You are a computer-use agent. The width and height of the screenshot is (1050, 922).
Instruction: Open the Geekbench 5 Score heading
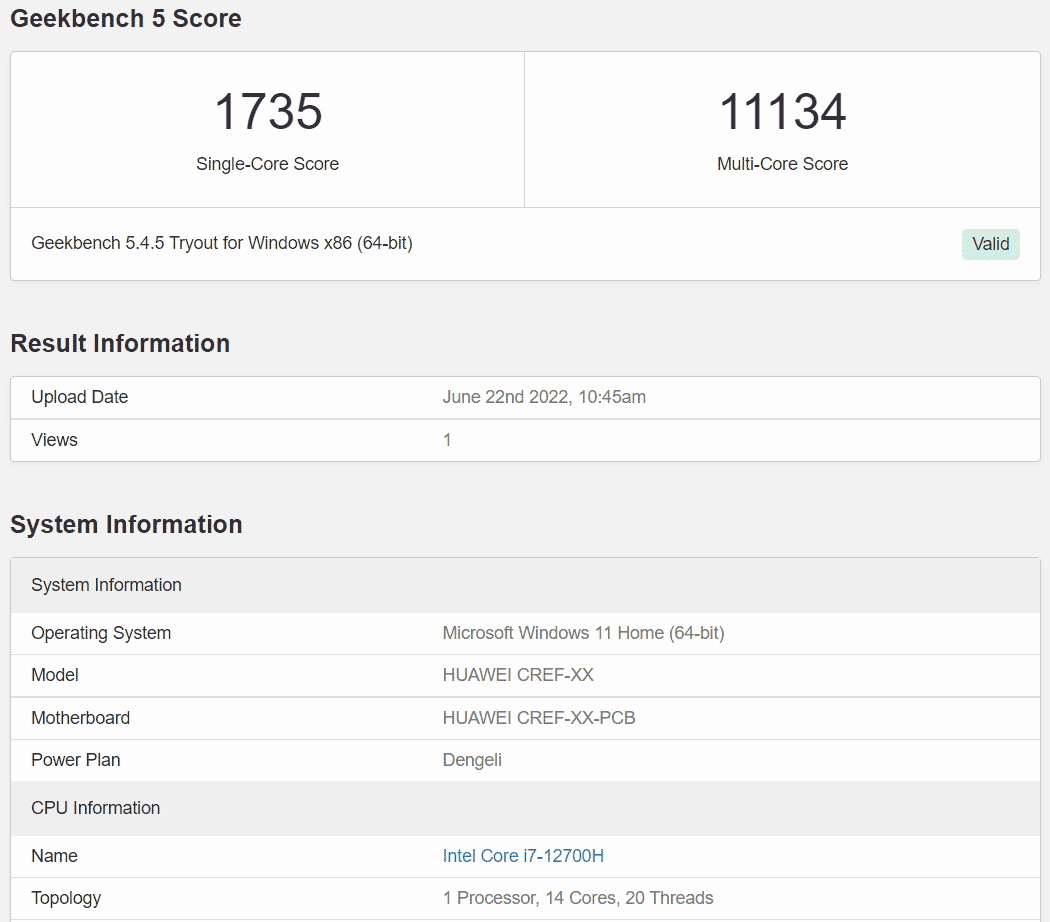(x=125, y=18)
